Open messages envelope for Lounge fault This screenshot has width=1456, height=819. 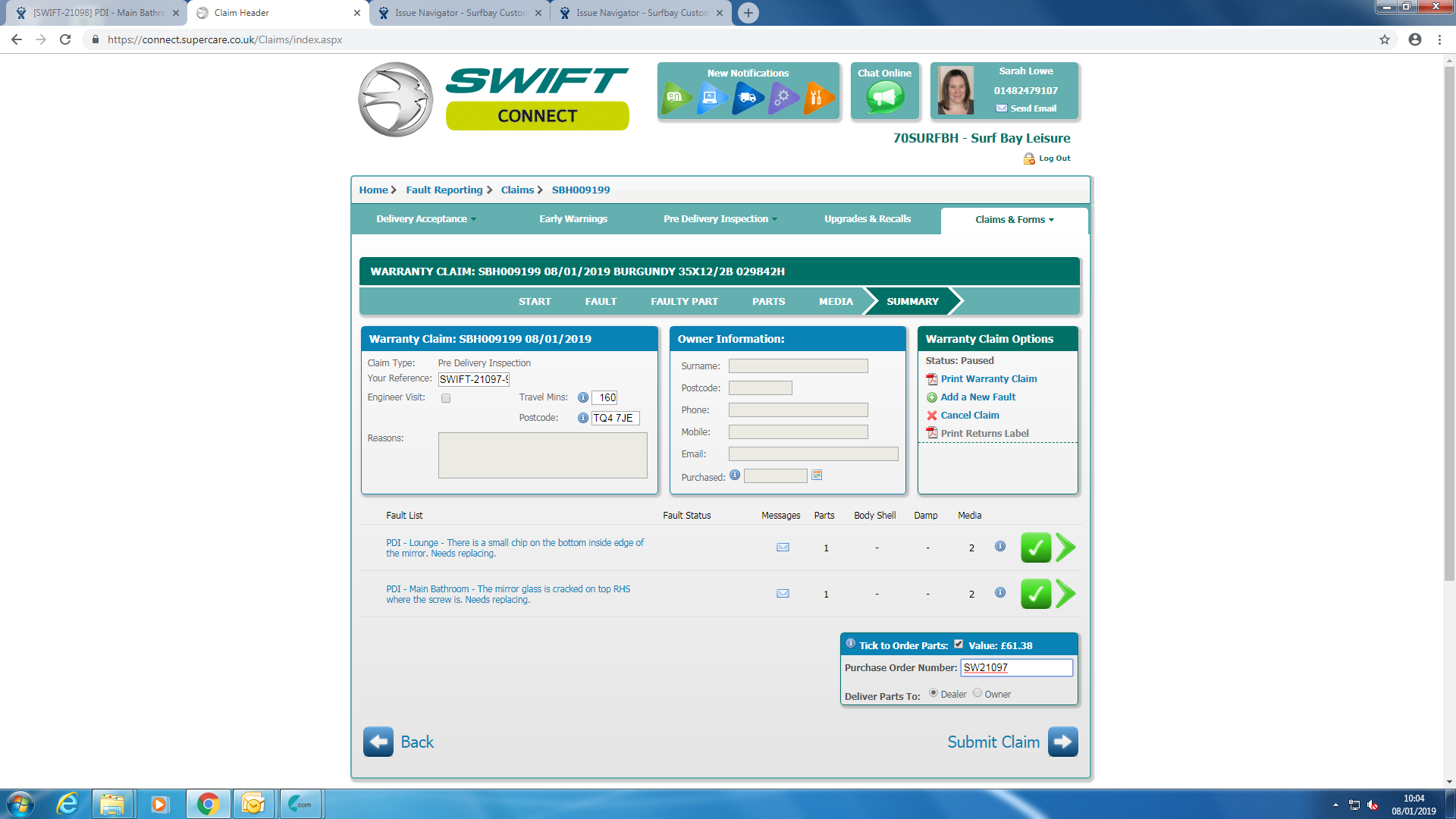[x=783, y=548]
